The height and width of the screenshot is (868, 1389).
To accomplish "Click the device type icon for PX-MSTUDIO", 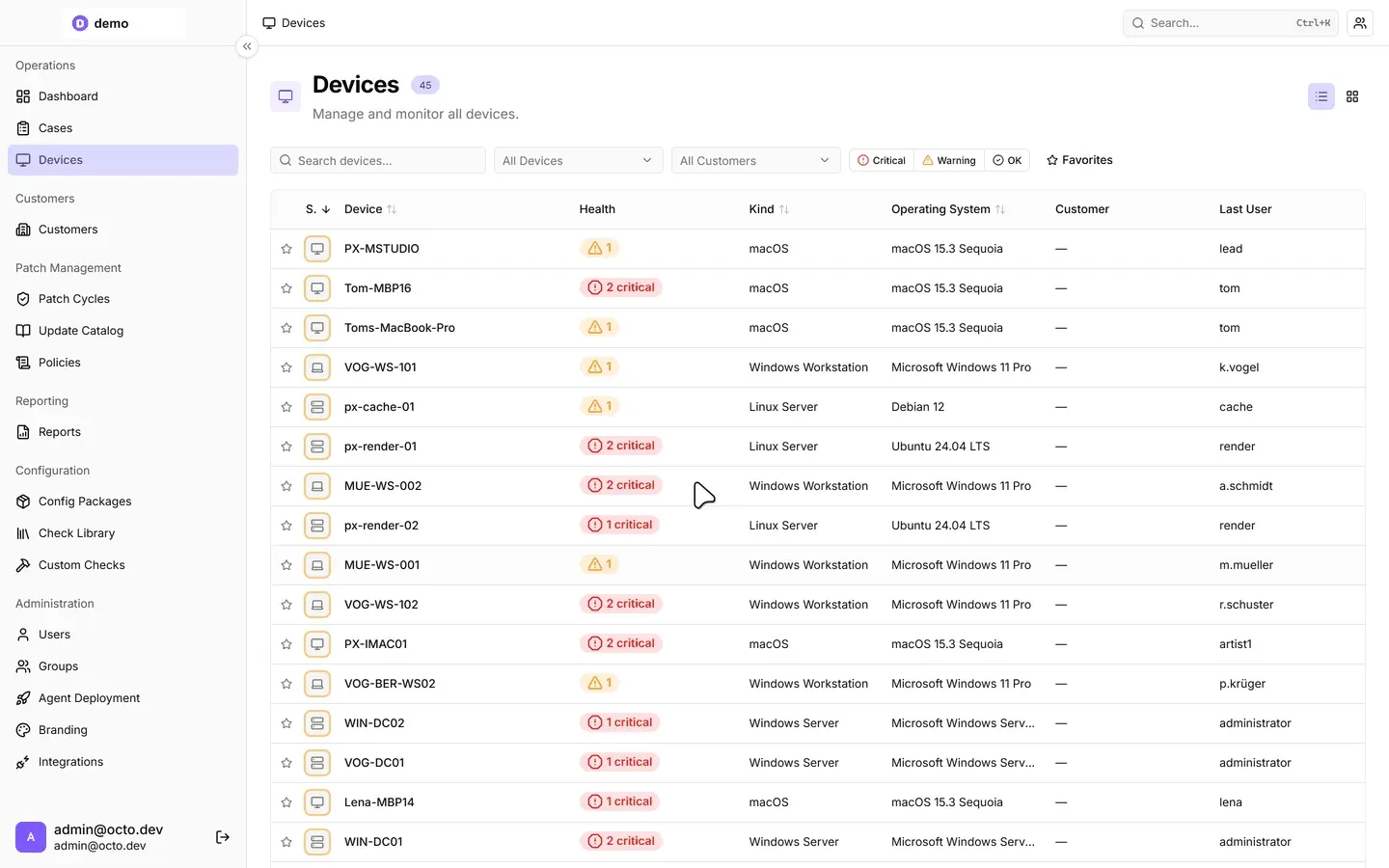I will [317, 249].
